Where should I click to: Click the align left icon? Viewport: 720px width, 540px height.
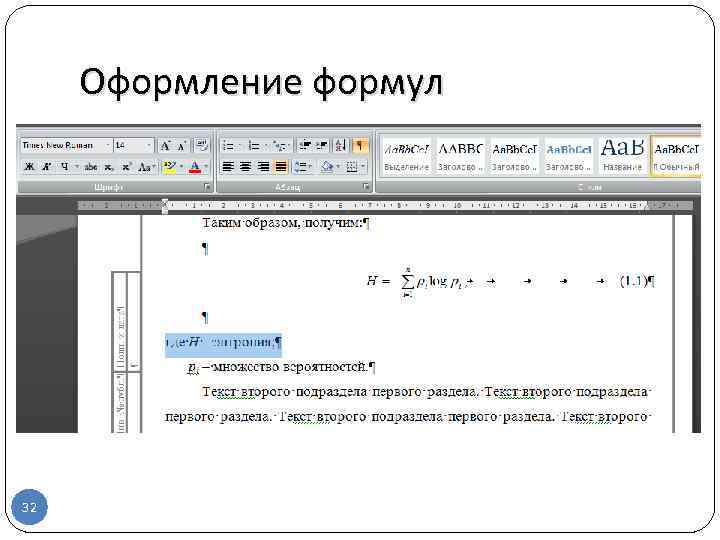(228, 167)
